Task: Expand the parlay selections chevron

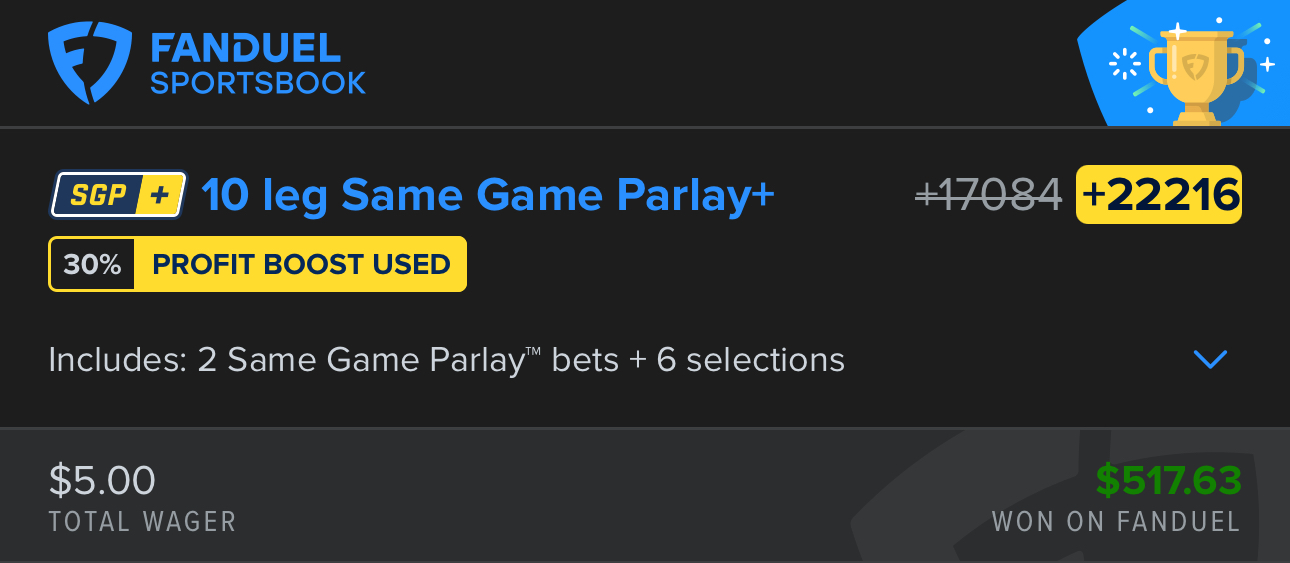Action: (x=1210, y=359)
